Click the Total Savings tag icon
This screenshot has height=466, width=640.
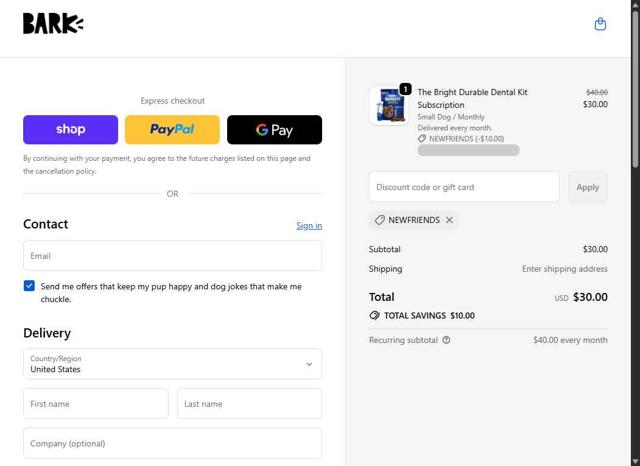click(x=374, y=315)
